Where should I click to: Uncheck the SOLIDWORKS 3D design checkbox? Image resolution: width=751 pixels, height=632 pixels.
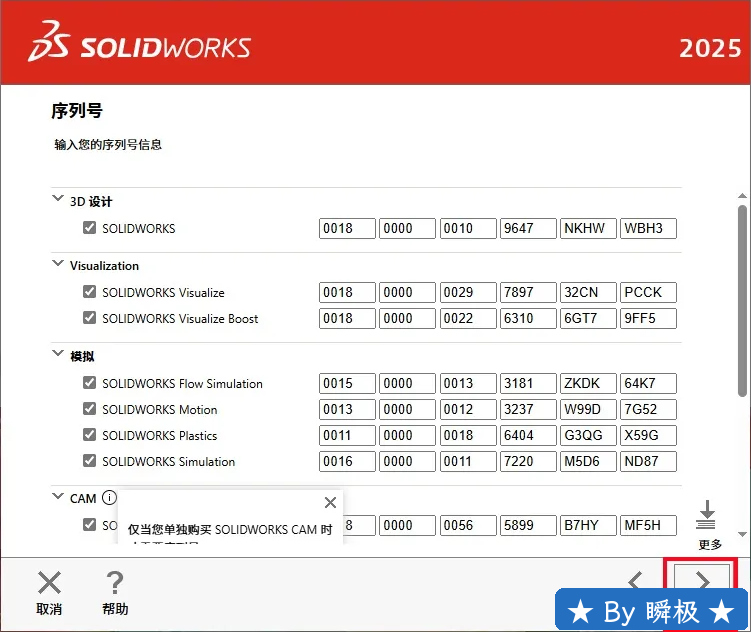[90, 228]
